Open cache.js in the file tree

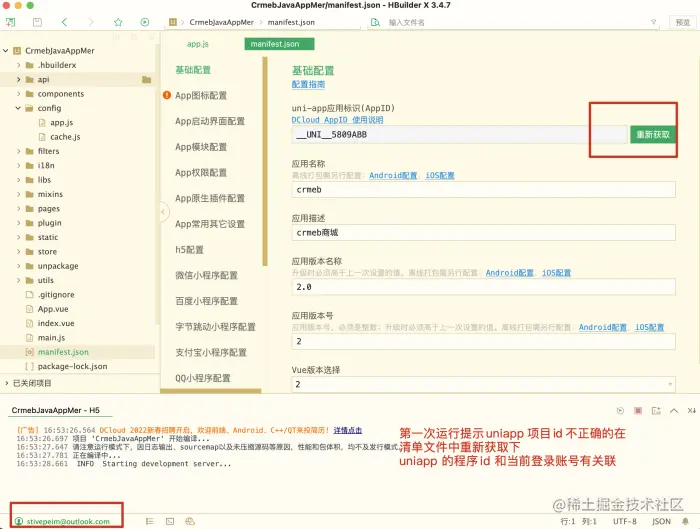(x=65, y=137)
